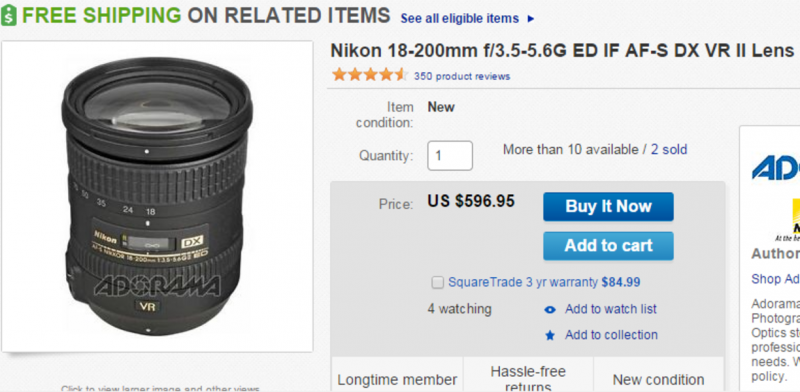Select the Hassle-free returns tab
Screen dimensions: 800x392
point(528,378)
